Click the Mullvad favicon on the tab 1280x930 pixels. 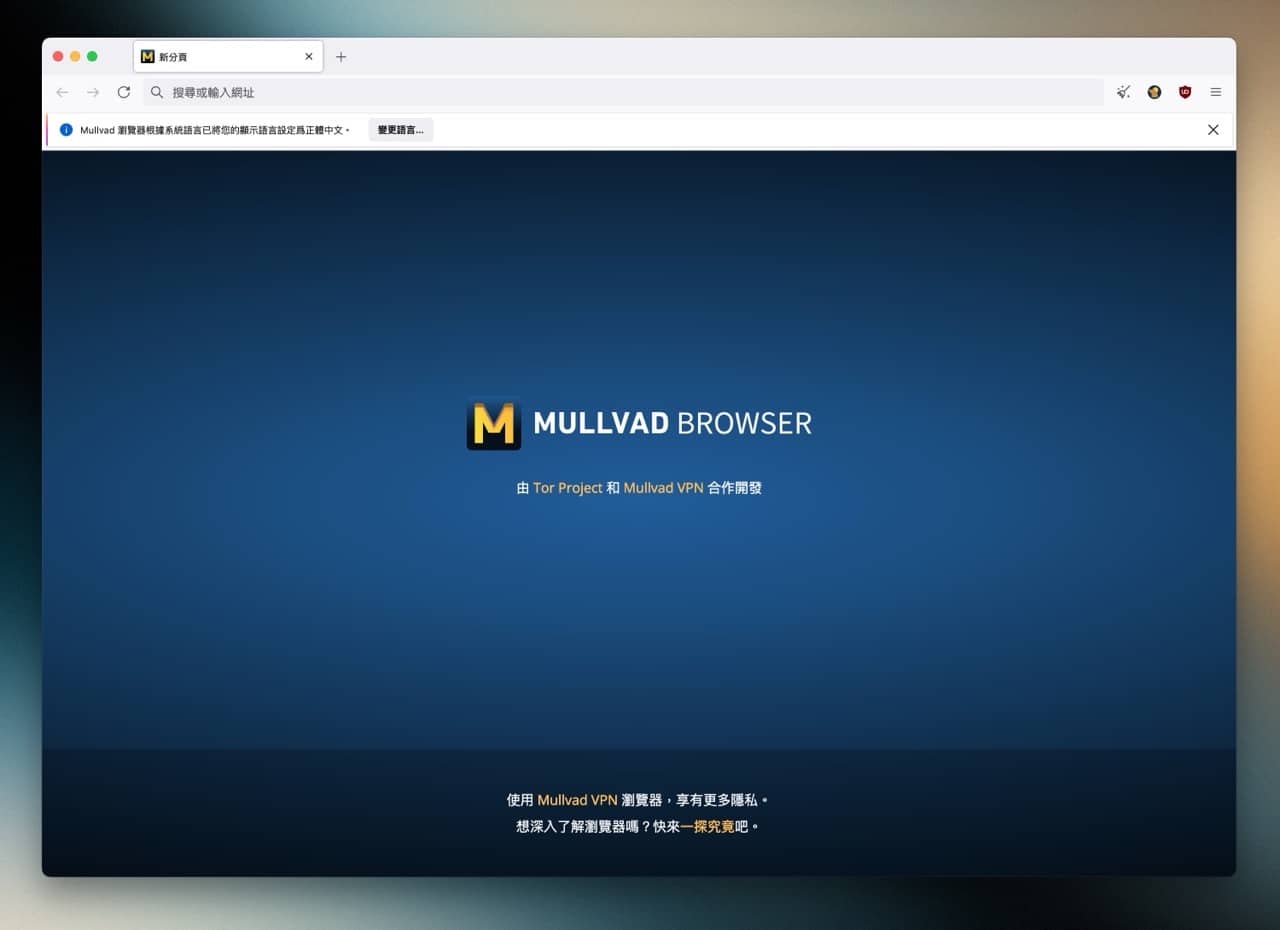click(148, 57)
